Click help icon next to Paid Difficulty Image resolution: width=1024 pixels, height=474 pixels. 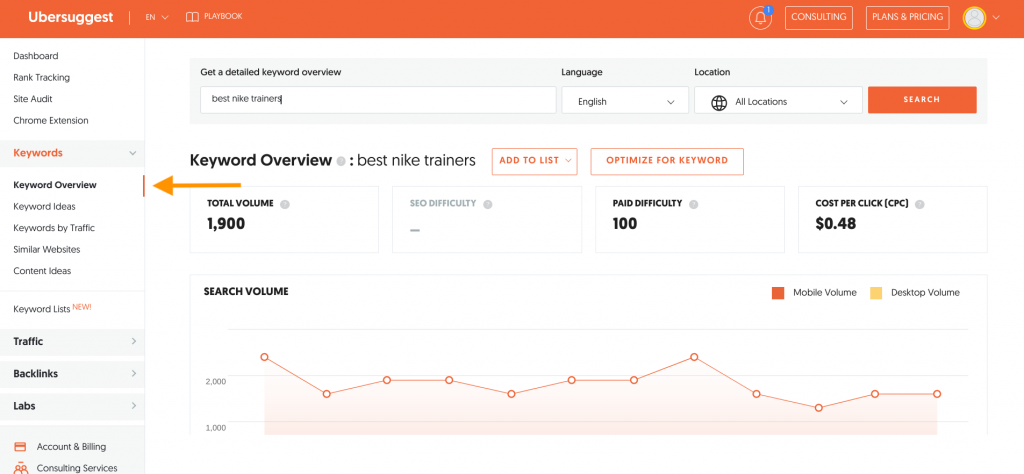tap(694, 204)
